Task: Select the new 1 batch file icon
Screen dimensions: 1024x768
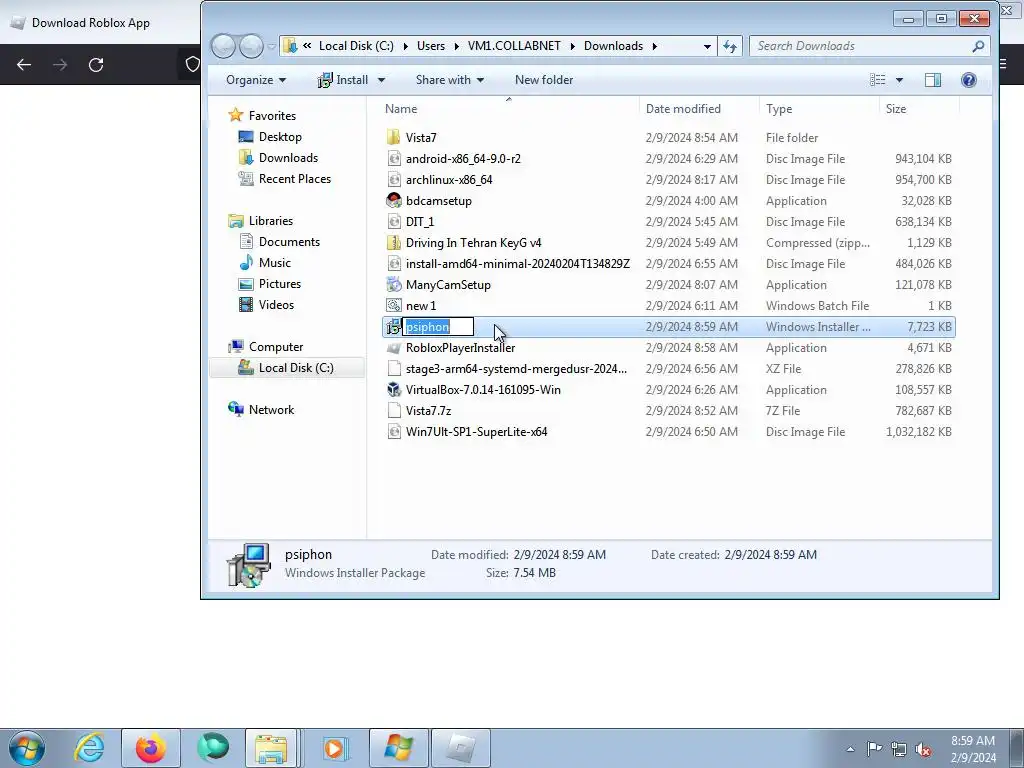Action: [x=393, y=306]
